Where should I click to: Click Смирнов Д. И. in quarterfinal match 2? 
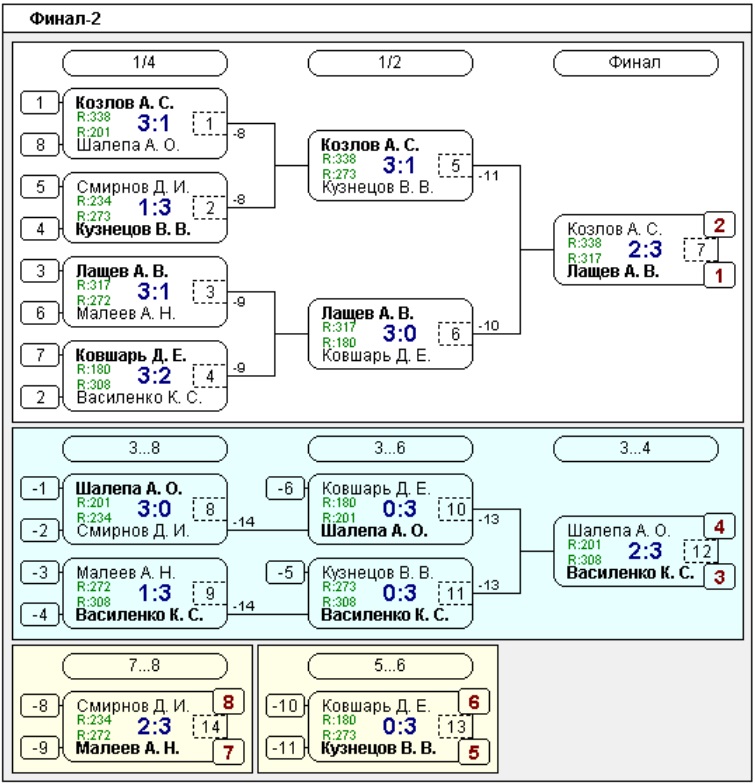[x=133, y=187]
